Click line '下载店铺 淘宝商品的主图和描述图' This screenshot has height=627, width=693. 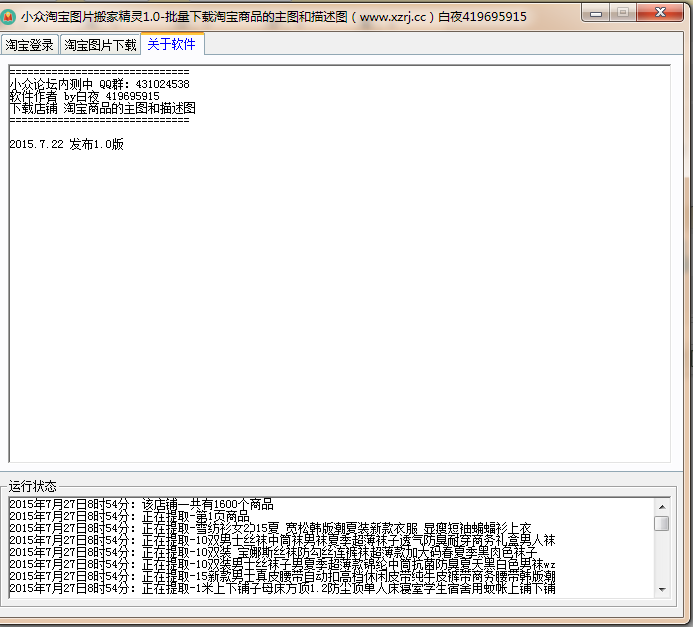103,108
